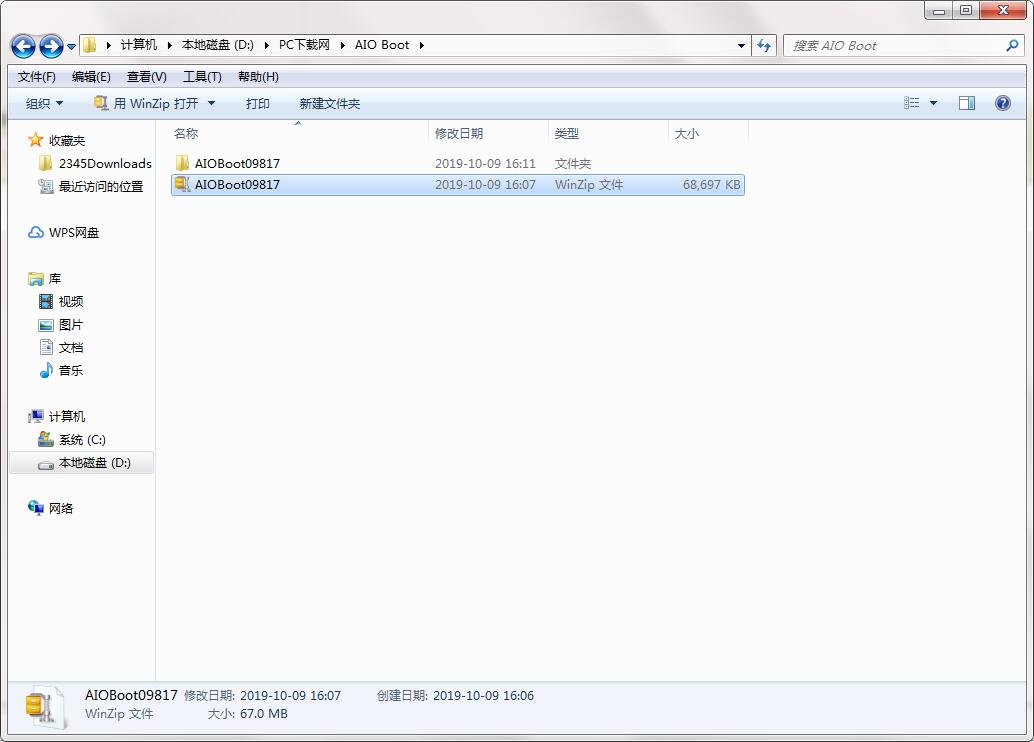
Task: Open the 查看(V) menu
Action: 145,76
